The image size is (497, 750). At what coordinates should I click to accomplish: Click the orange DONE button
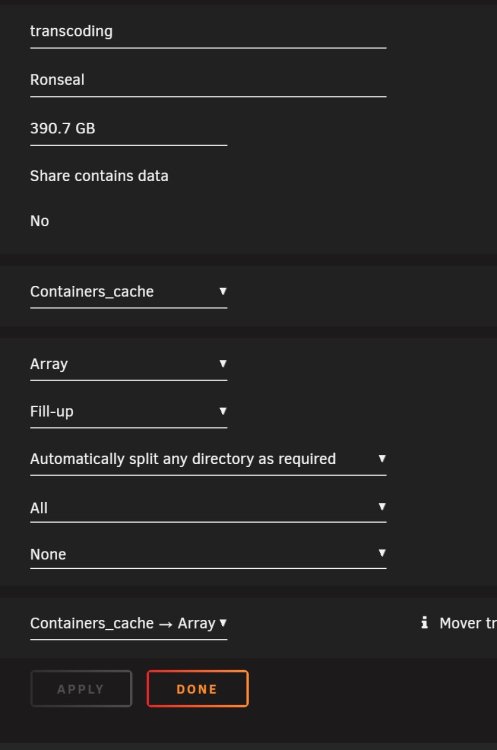click(x=198, y=689)
